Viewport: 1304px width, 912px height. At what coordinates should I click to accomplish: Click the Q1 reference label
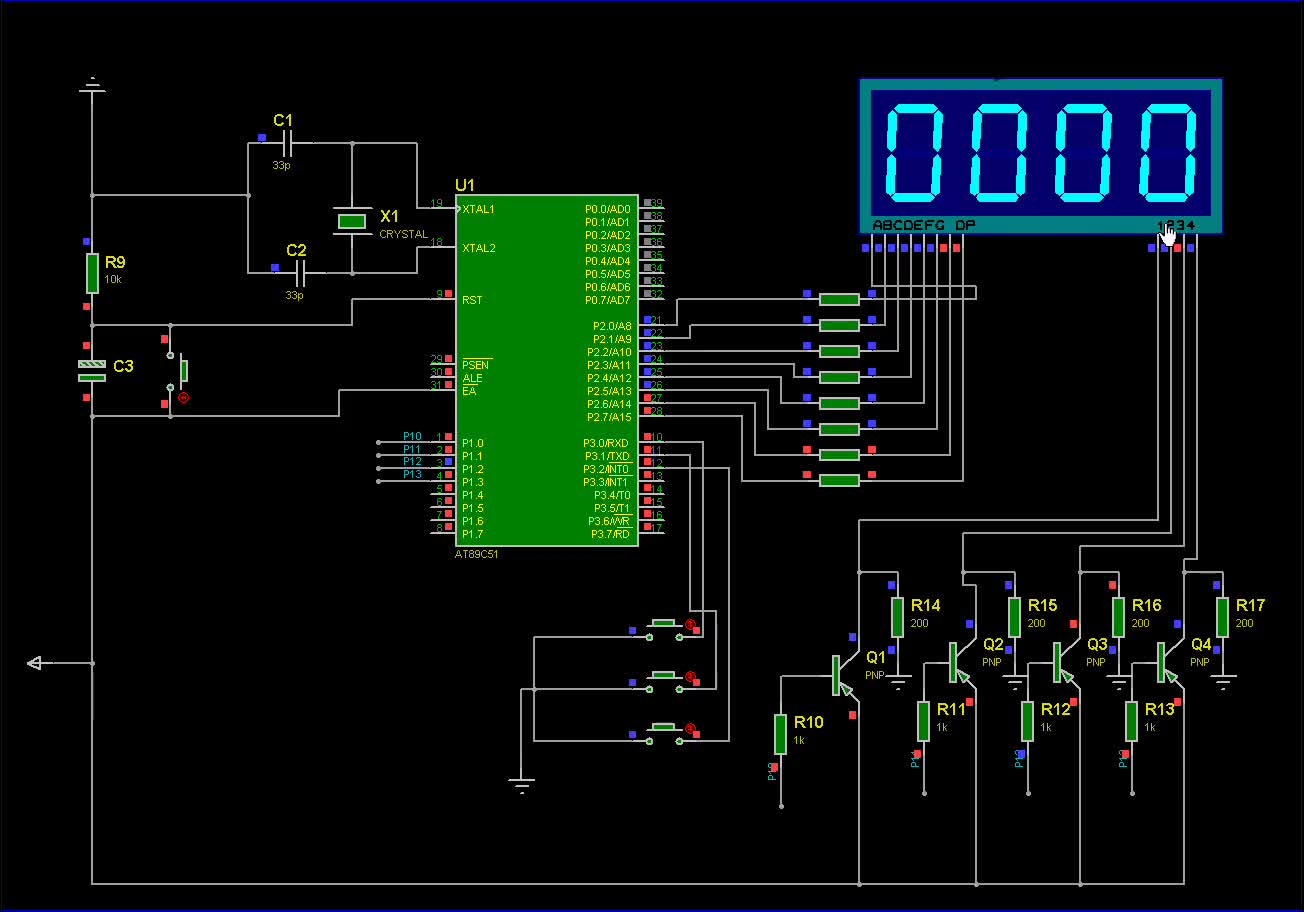click(876, 658)
